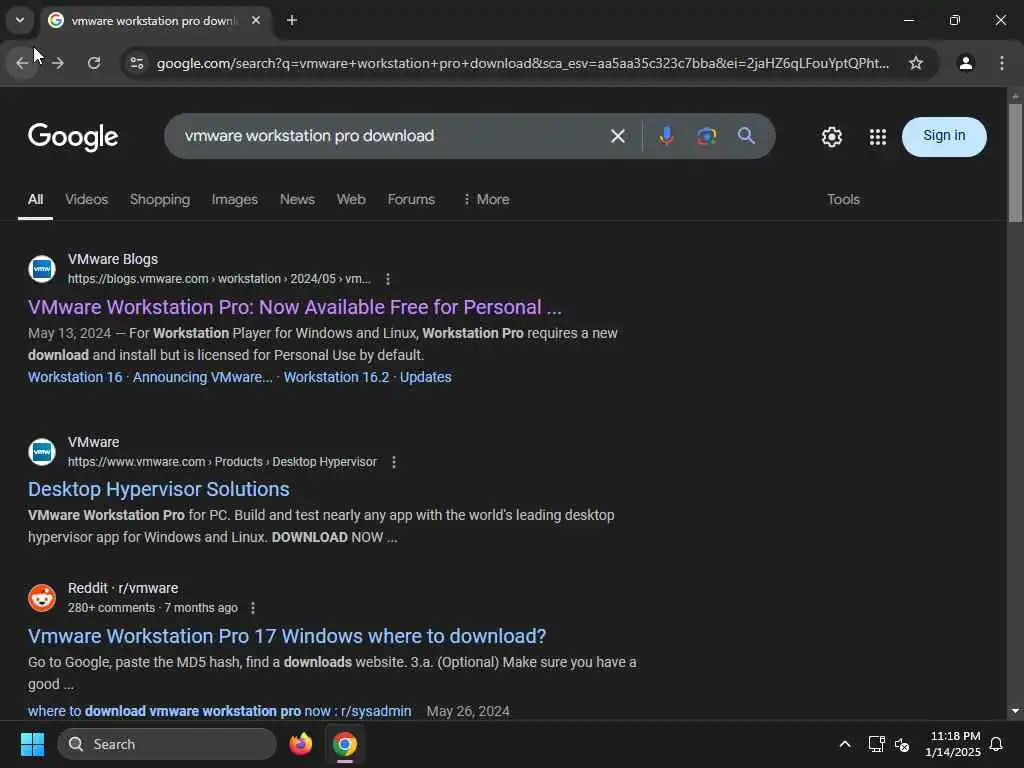Go to Google home via logo
Screen dimensions: 1024x768
point(73,137)
